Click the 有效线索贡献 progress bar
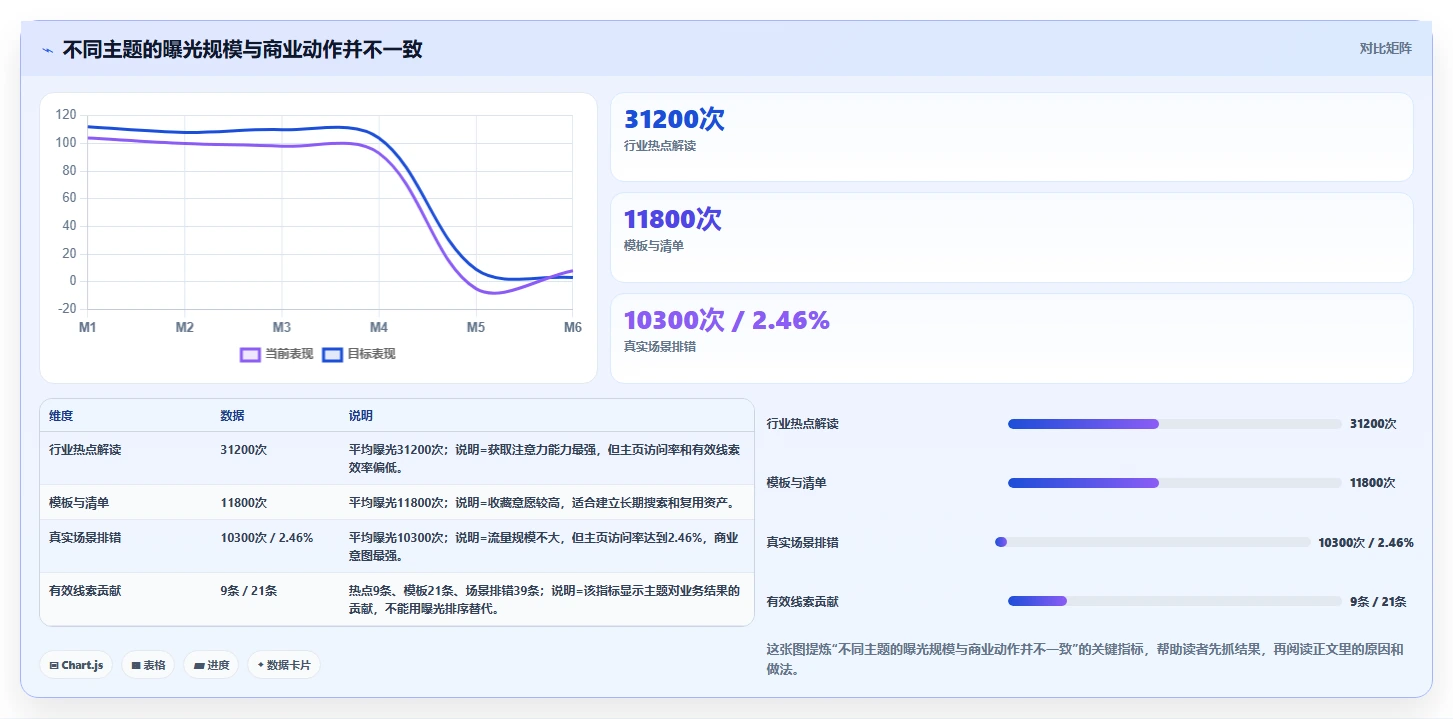Viewport: 1453px width, 719px height. click(1174, 601)
